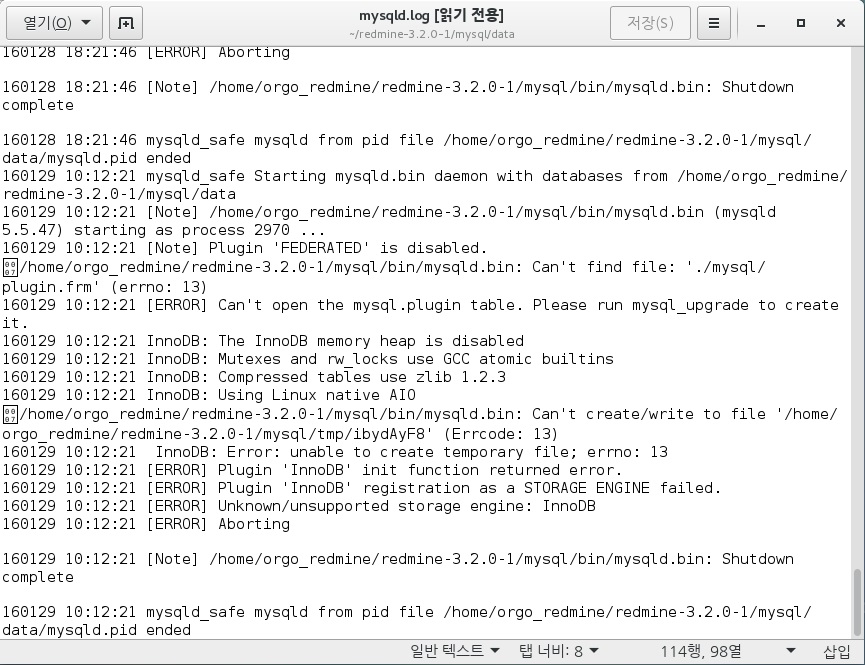
Task: Open the hamburger menu
Action: (x=713, y=22)
